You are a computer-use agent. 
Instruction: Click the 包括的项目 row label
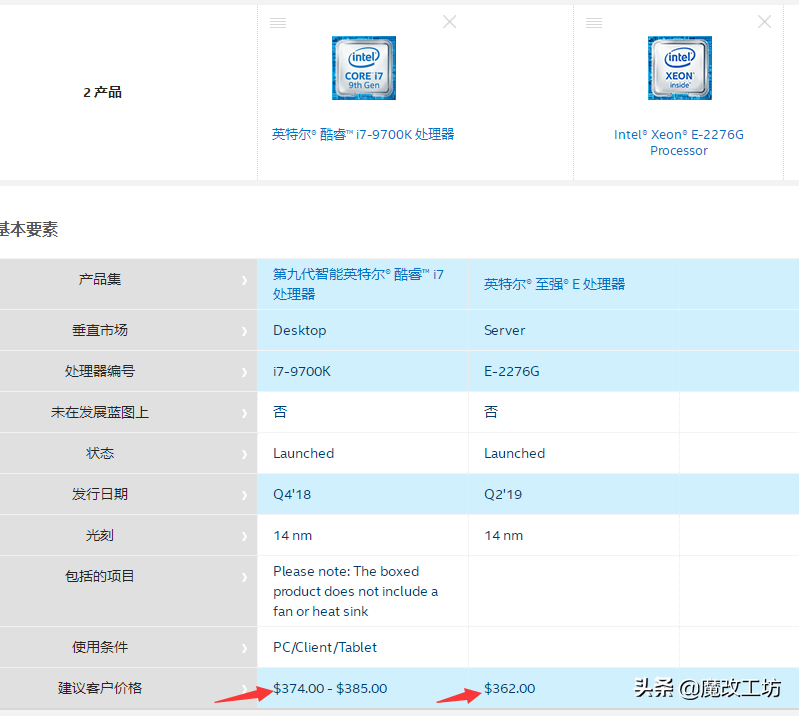pos(100,576)
